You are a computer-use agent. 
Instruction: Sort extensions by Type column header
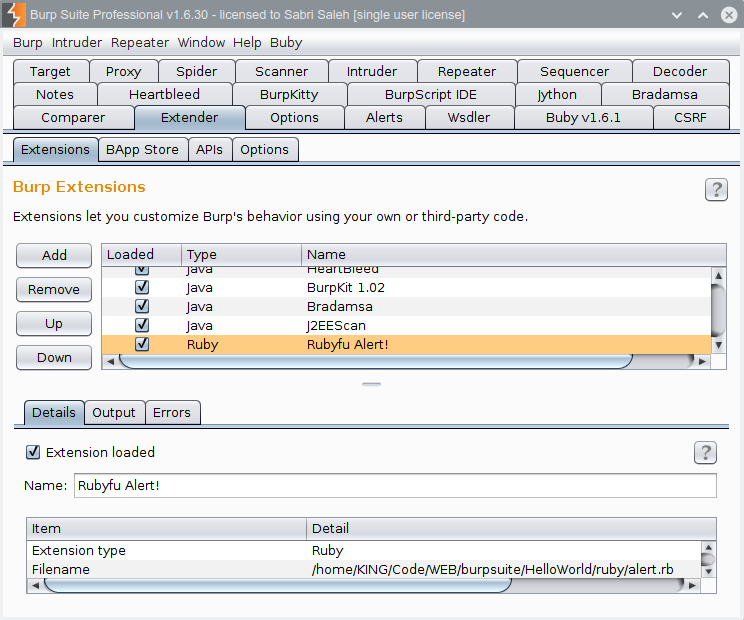[x=240, y=255]
